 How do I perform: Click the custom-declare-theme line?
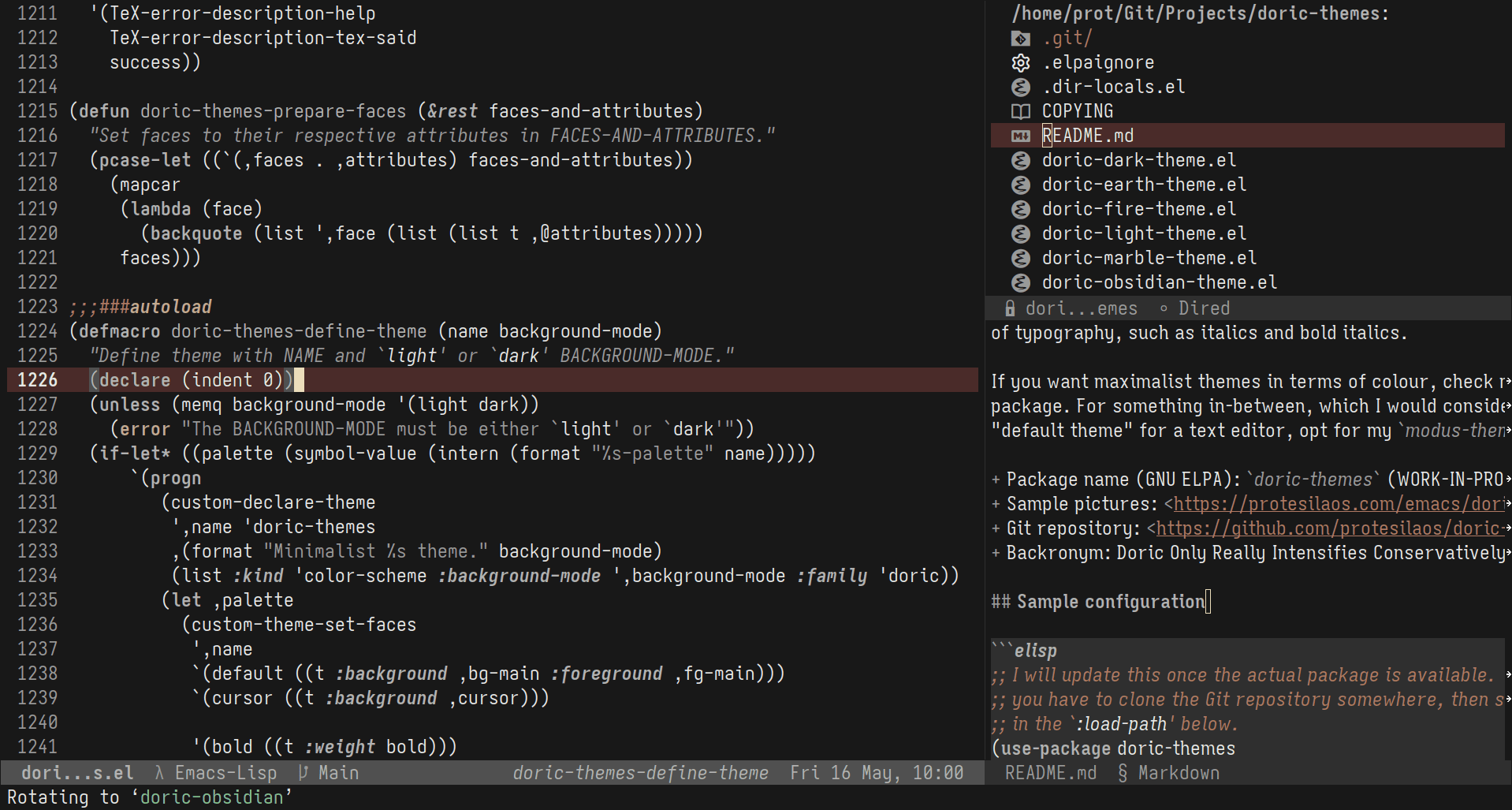tap(269, 502)
